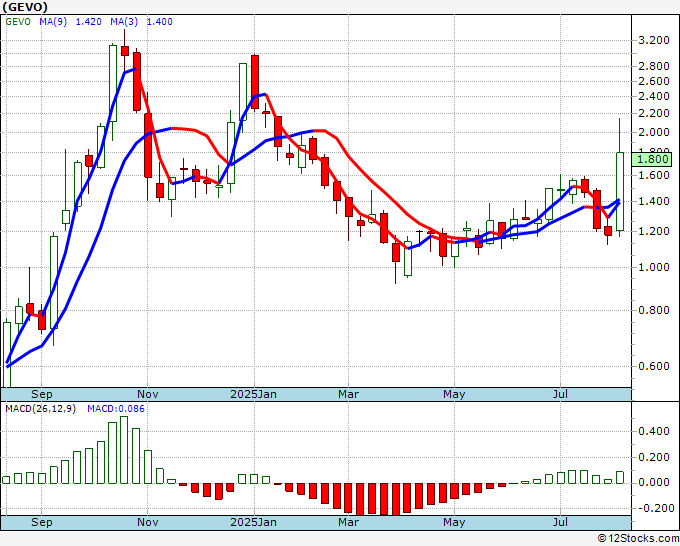Click the 0.400 MACD axis label

654,431
